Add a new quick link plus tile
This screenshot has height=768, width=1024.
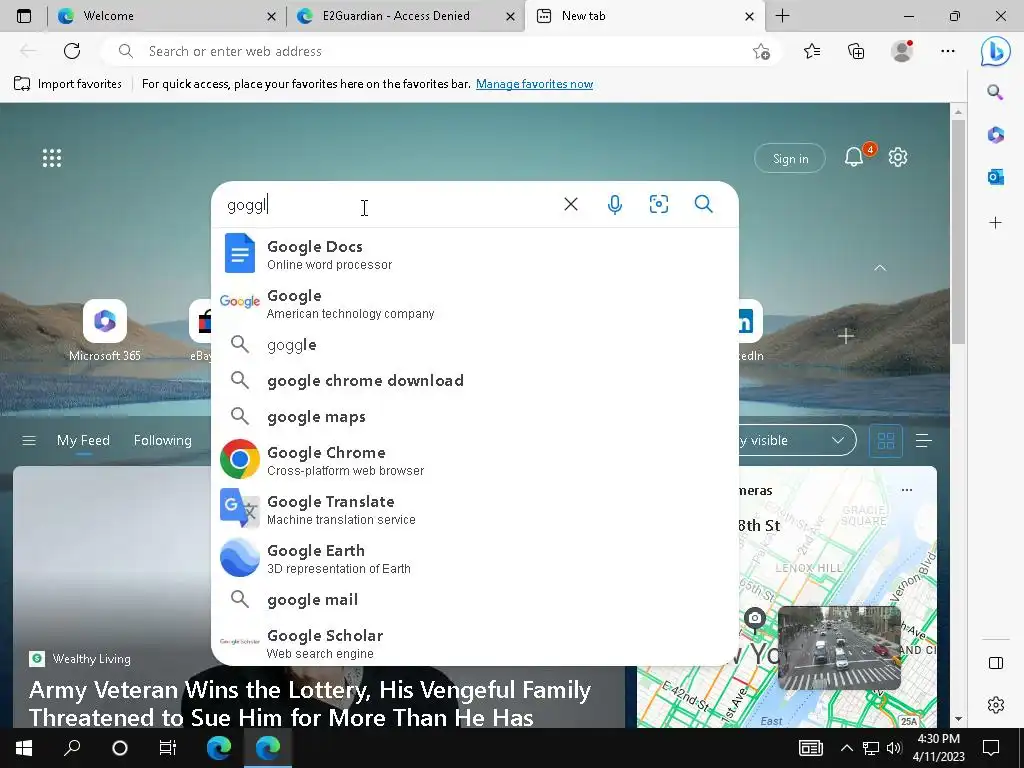[846, 336]
